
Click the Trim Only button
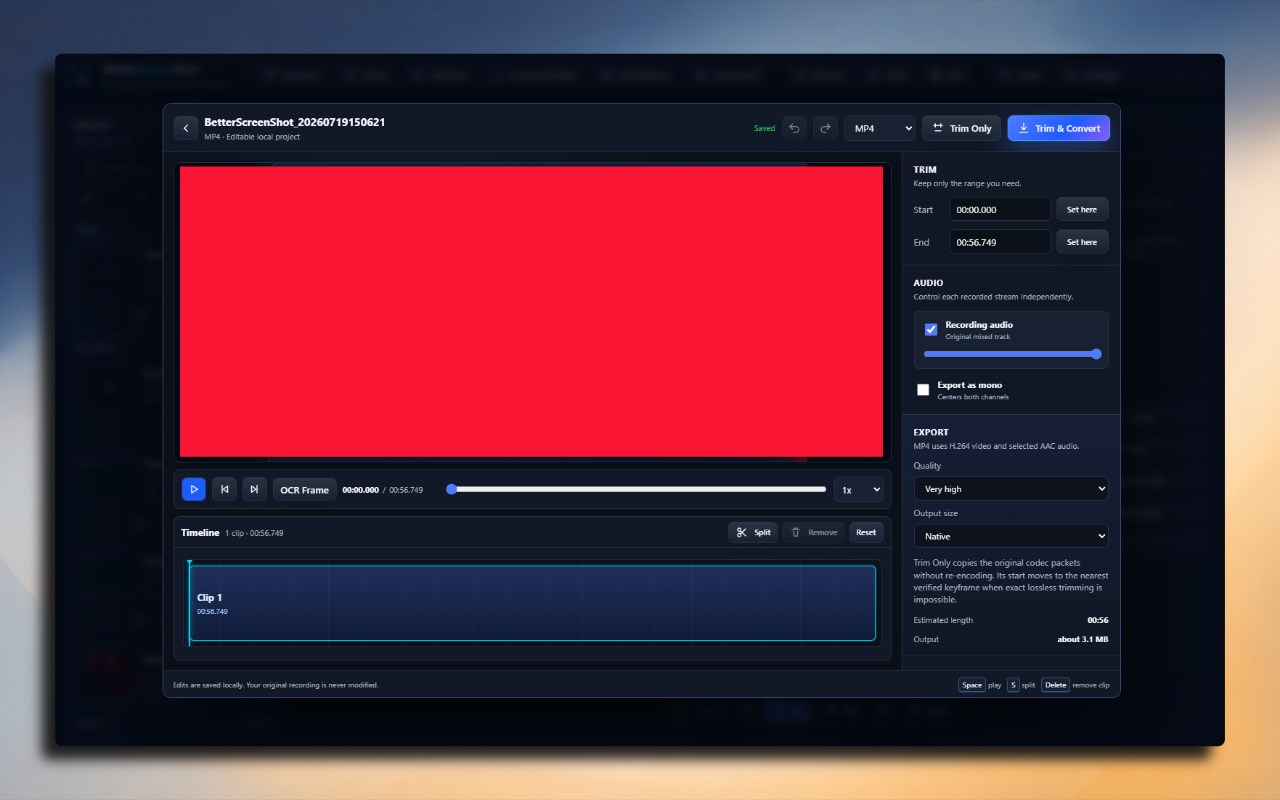[x=961, y=128]
